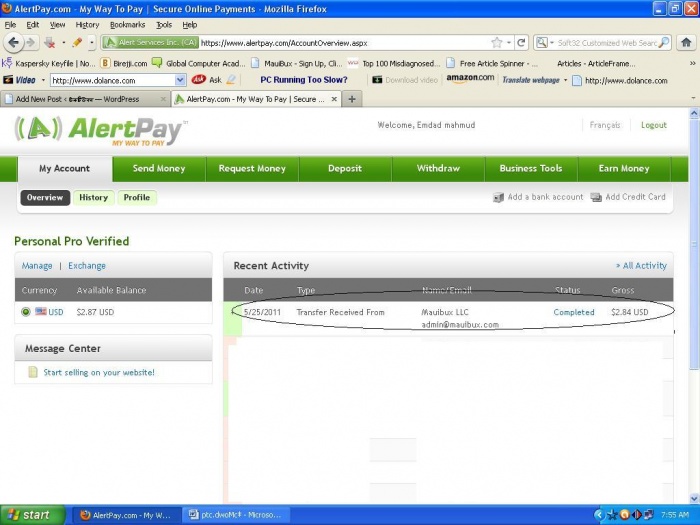The width and height of the screenshot is (700, 525).
Task: Open new tab with the plus button
Action: point(352,99)
